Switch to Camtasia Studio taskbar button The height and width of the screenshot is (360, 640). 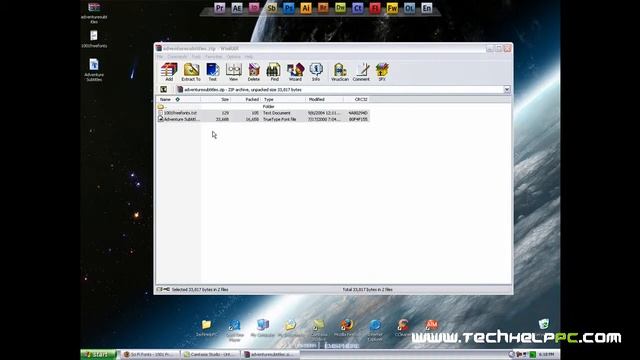(x=211, y=354)
